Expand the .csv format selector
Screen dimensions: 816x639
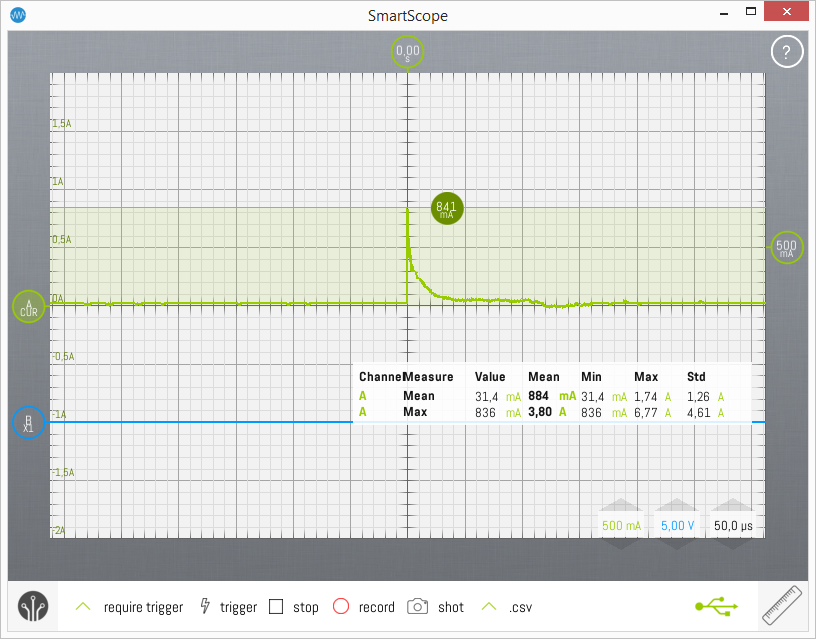click(489, 607)
